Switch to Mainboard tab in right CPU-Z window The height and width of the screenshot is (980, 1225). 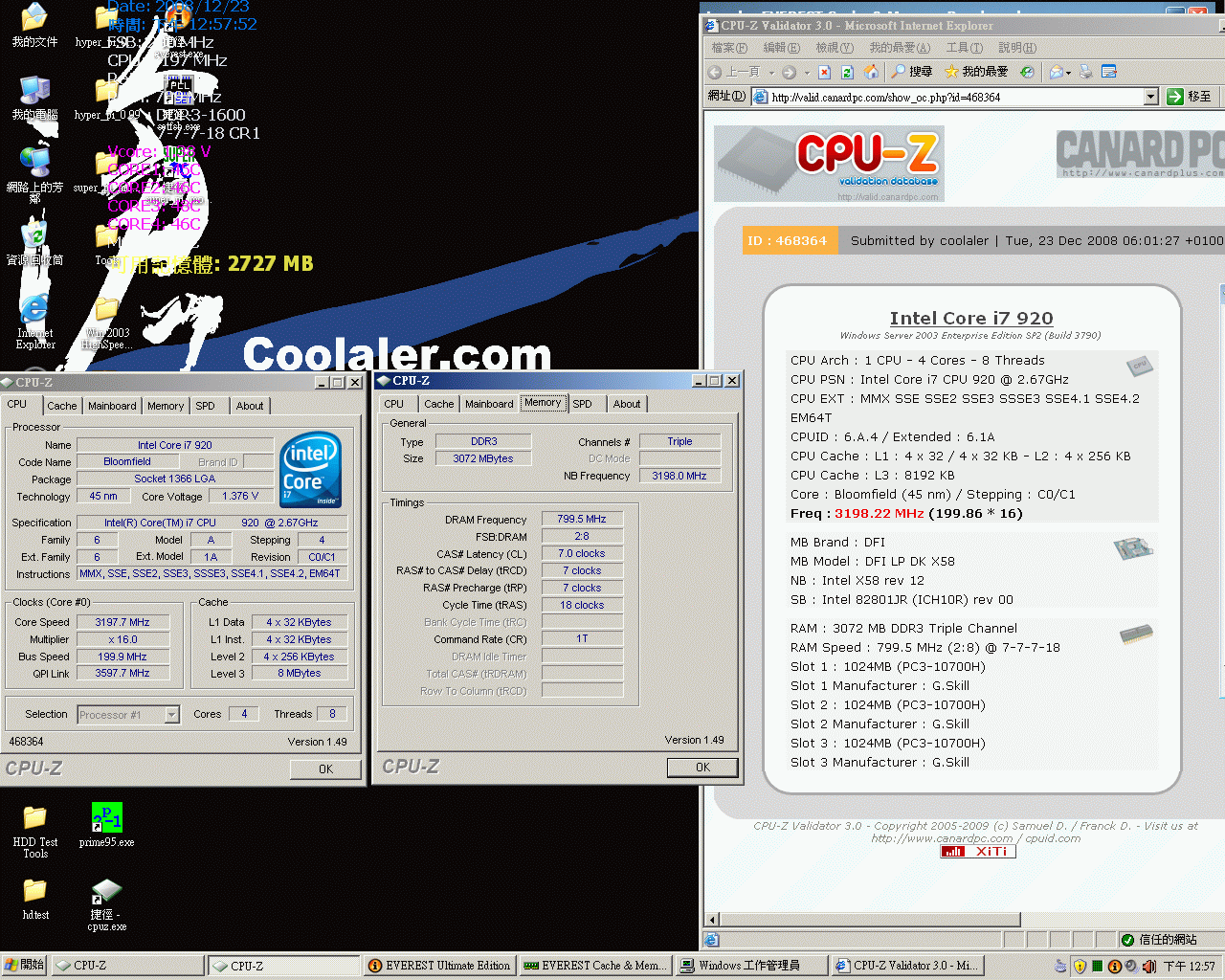tap(489, 404)
